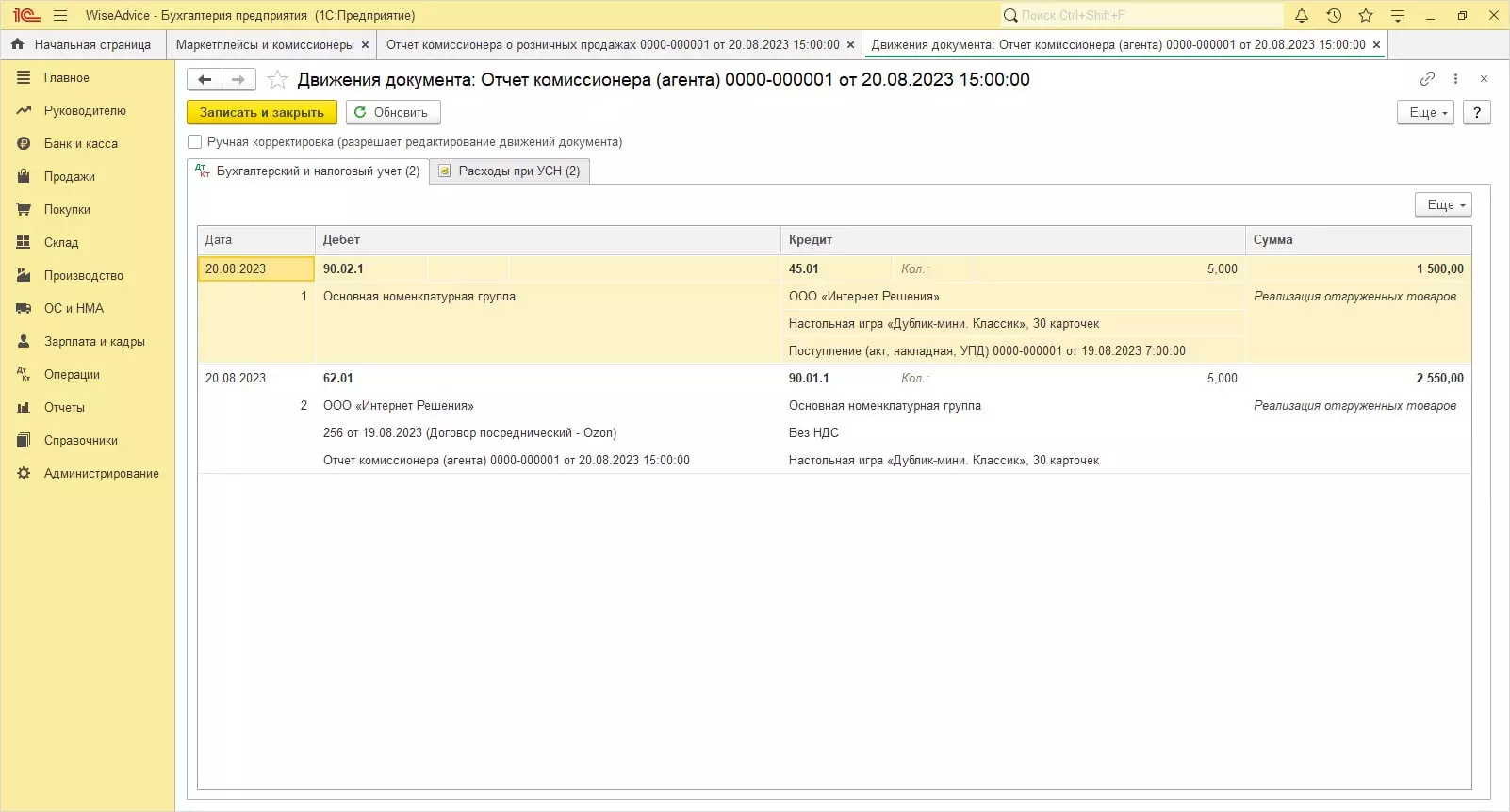Open service settings icon in title bar
Screen dimensions: 1510x812
[1398, 15]
